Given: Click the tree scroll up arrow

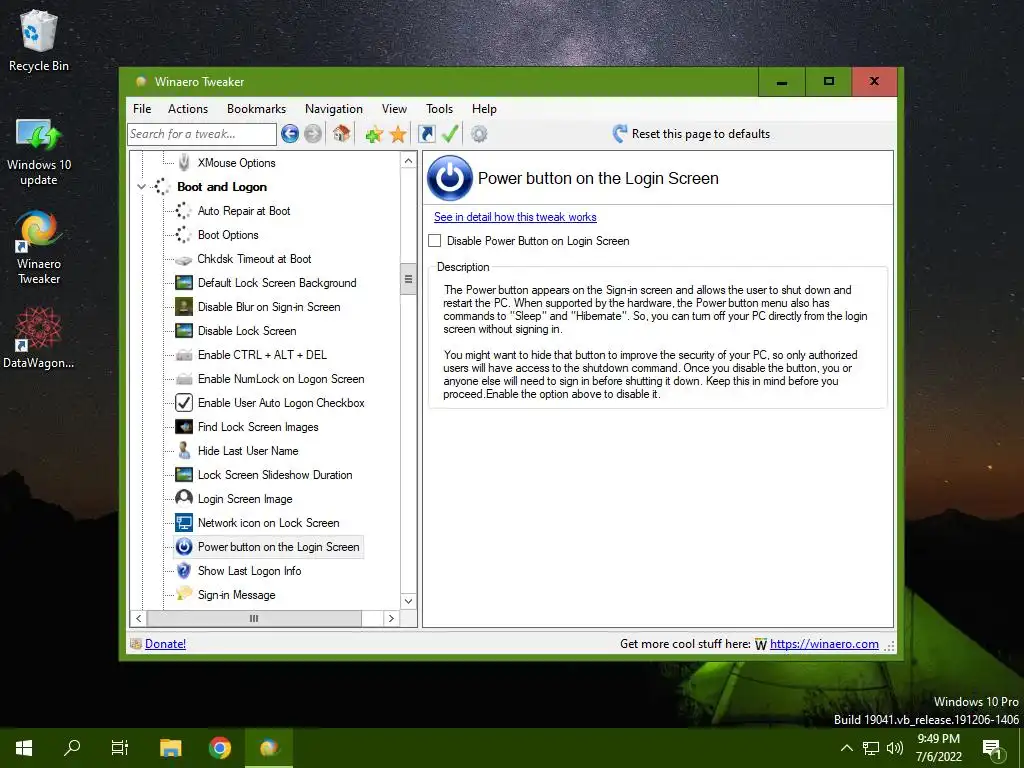Looking at the screenshot, I should (408, 161).
